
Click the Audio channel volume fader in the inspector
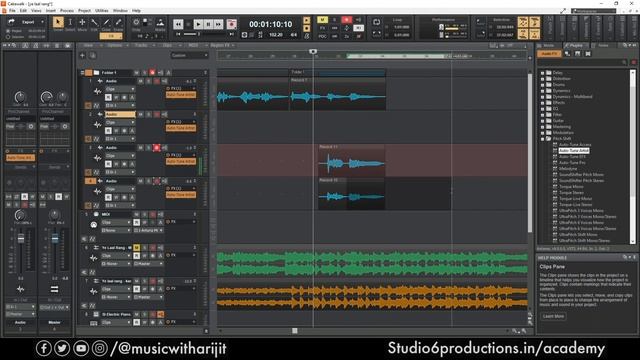tap(21, 239)
